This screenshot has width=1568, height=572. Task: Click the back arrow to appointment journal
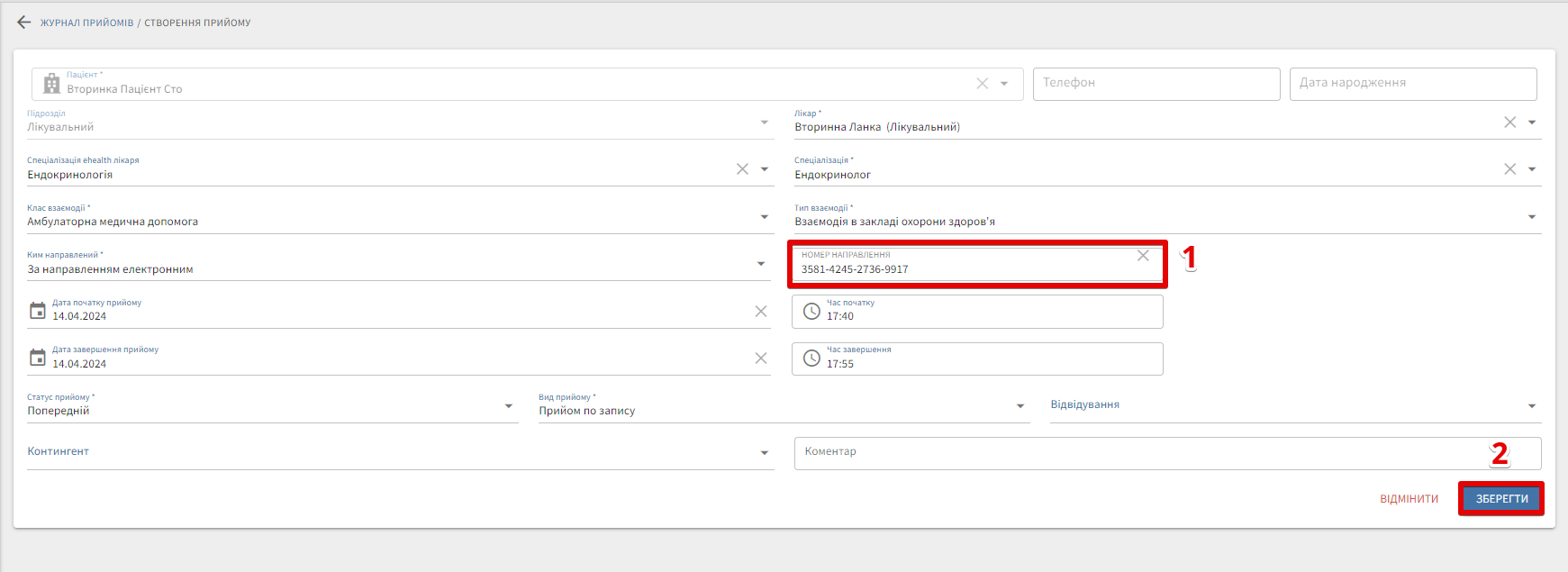tap(23, 23)
